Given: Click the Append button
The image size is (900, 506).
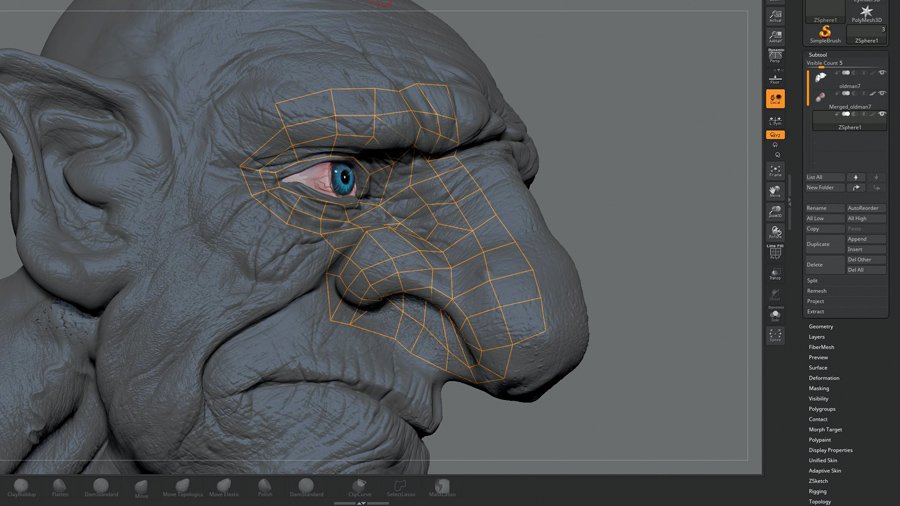Looking at the screenshot, I should click(x=866, y=239).
